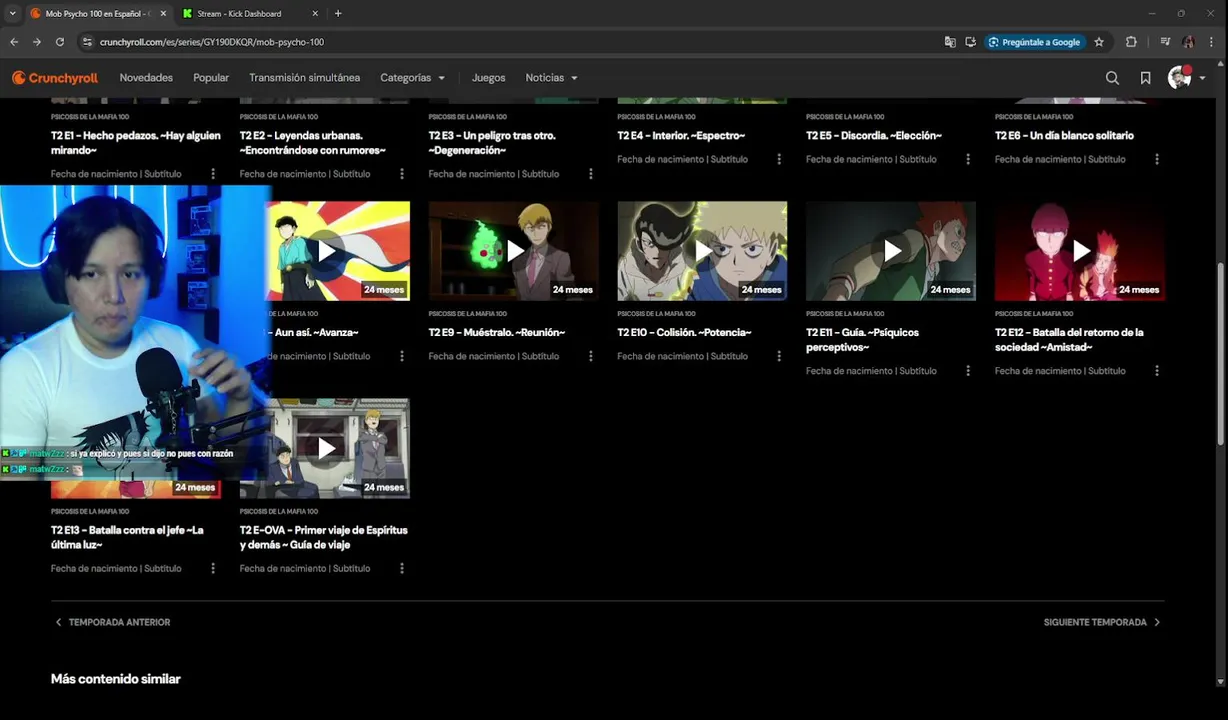The height and width of the screenshot is (720, 1228).
Task: Play T2 E12 Batalla del retorno thumbnail
Action: [1080, 251]
